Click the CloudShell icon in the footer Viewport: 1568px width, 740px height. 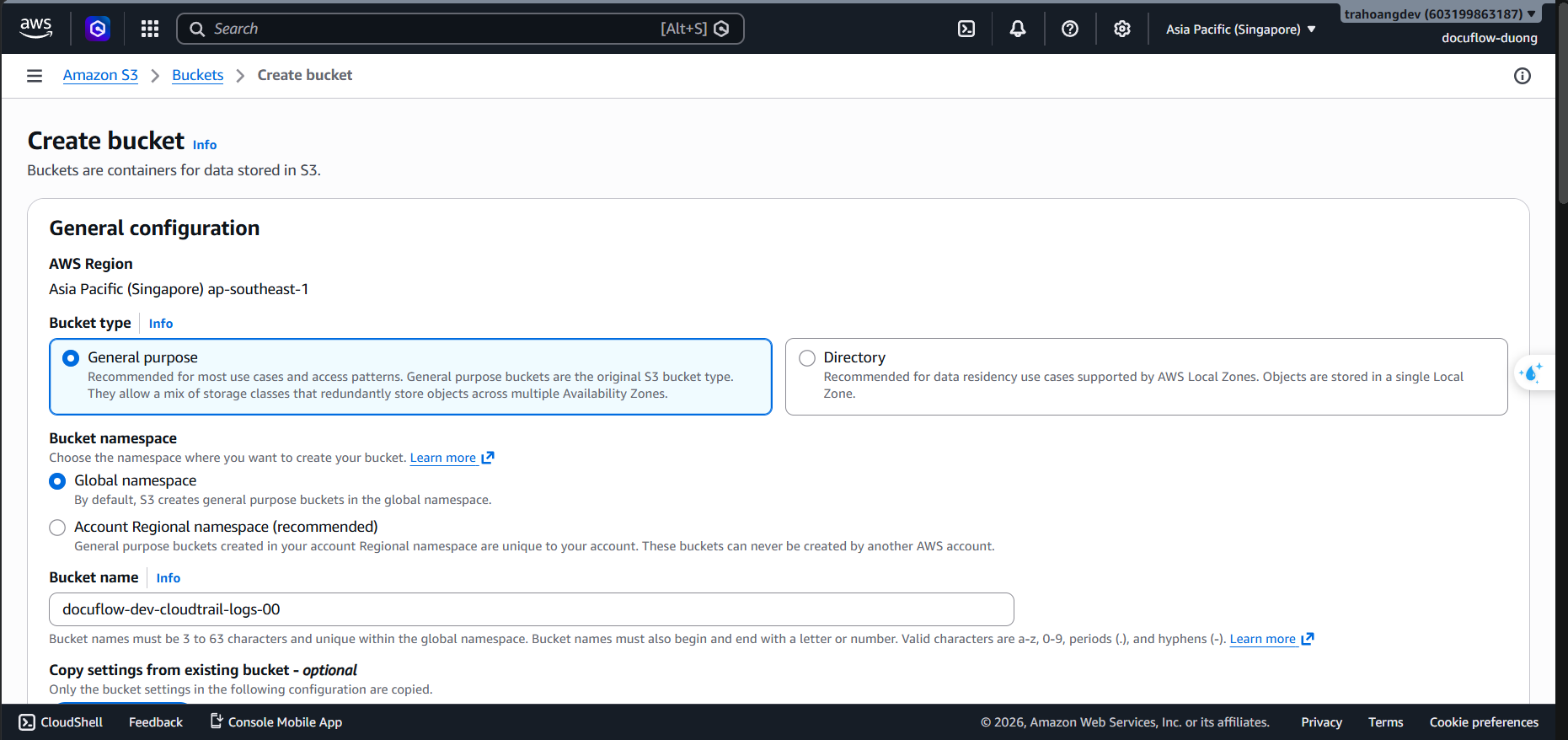pyautogui.click(x=27, y=722)
